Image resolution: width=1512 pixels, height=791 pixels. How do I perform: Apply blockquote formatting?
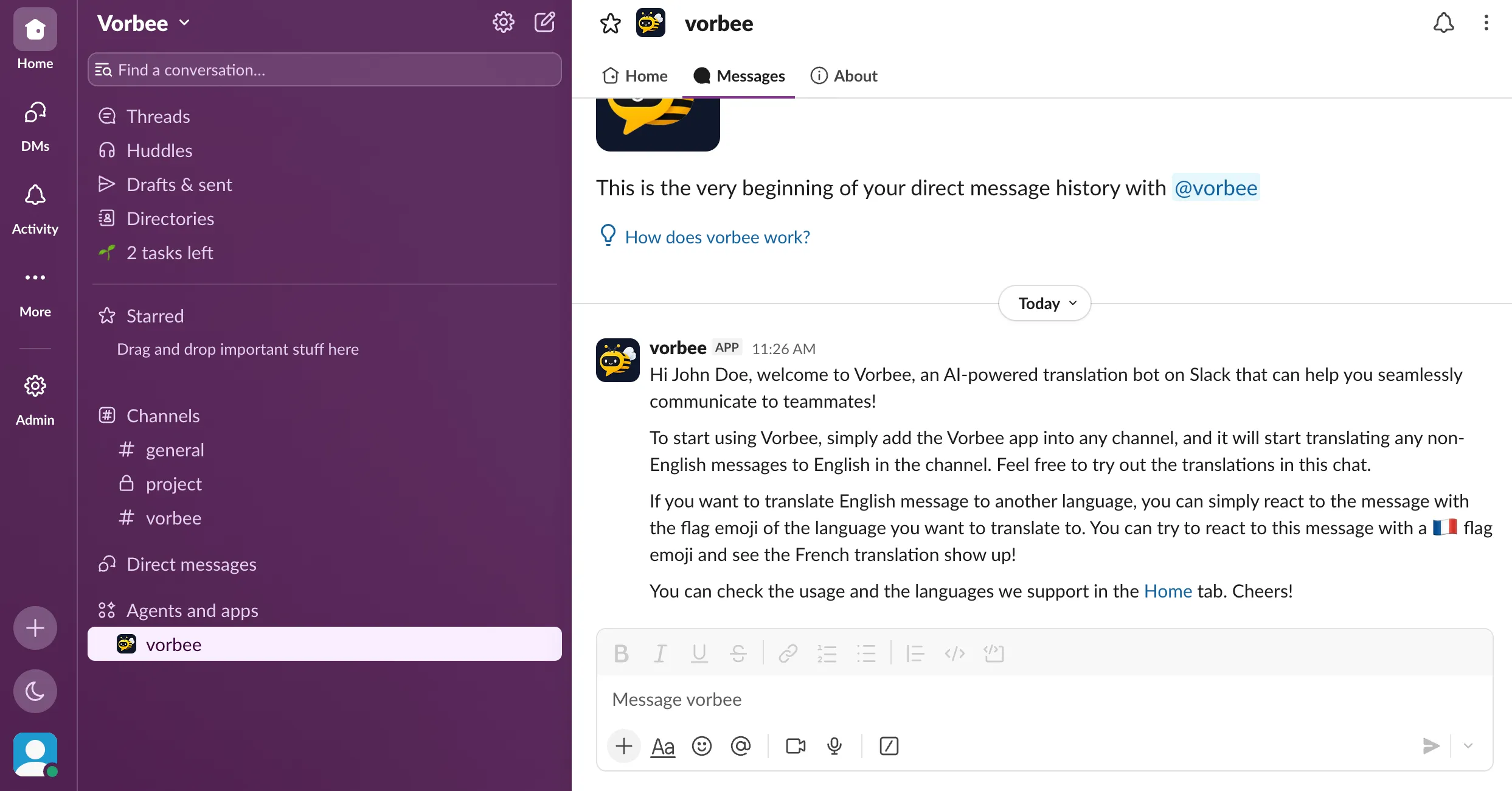pos(915,653)
